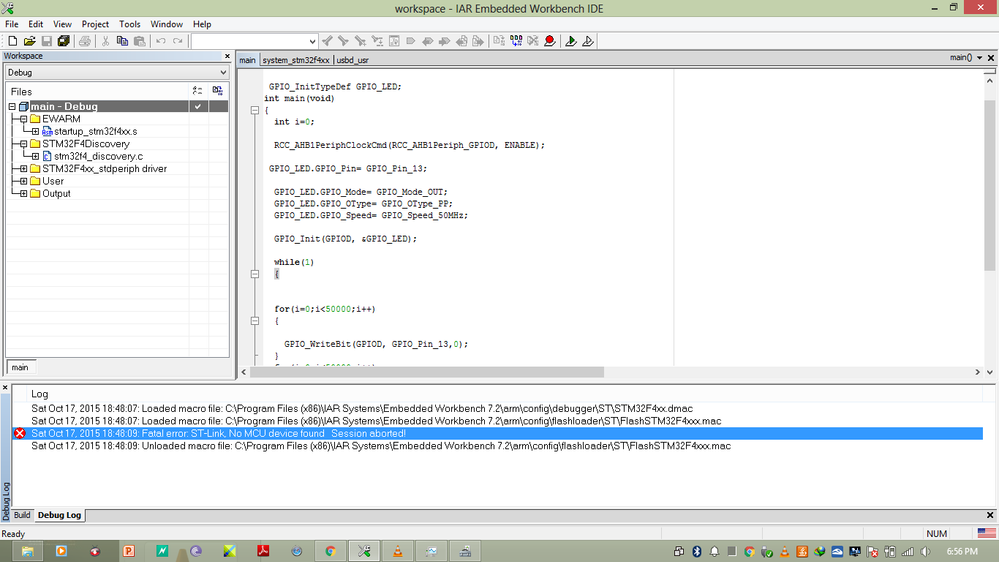Click the configuration column header icon in Files
The image size is (999, 562).
click(198, 91)
